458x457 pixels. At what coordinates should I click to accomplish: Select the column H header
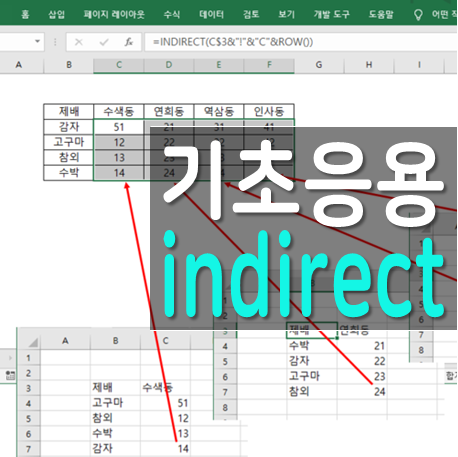(369, 65)
